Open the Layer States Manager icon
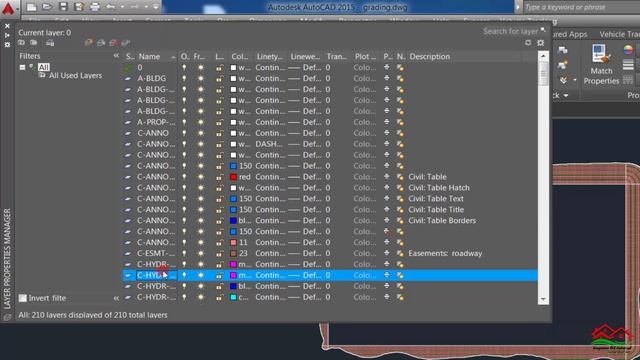This screenshot has width=640, height=360. pos(50,43)
